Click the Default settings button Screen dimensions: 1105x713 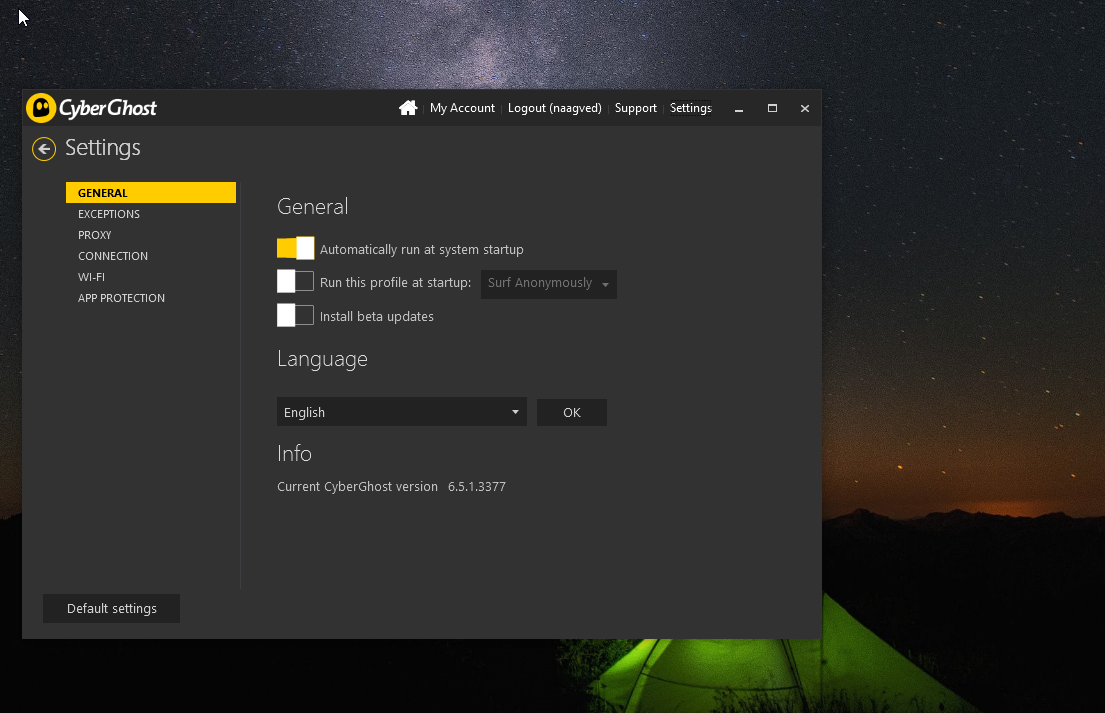coord(111,609)
